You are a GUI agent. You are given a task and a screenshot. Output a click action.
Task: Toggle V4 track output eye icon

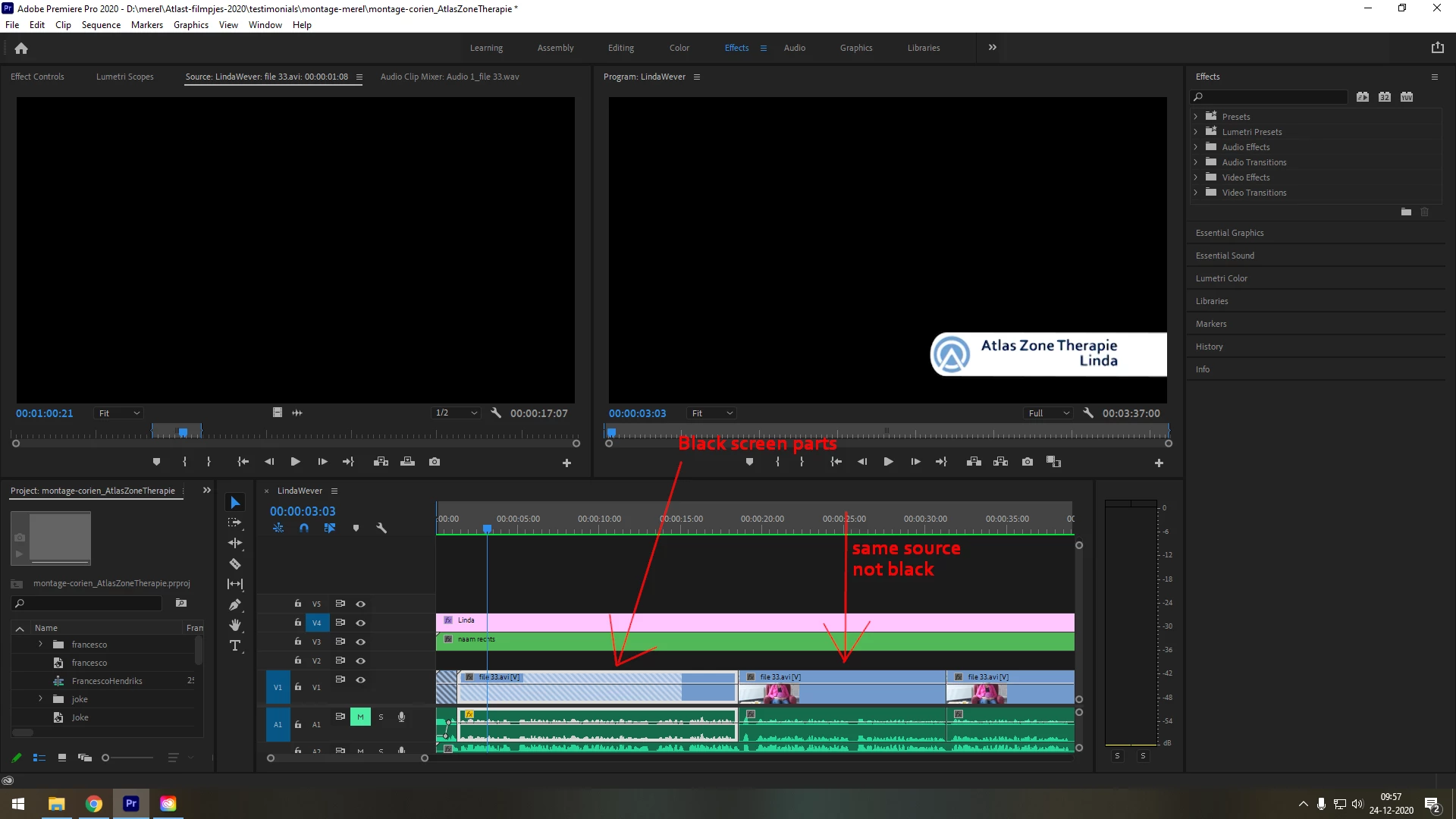(x=361, y=623)
